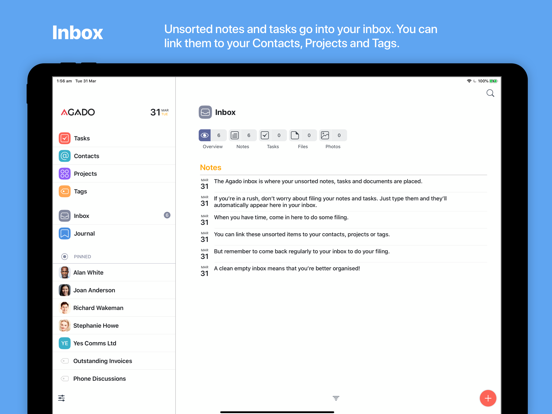Open the Tasks section icon
Image resolution: width=552 pixels, height=414 pixels.
[x=65, y=138]
